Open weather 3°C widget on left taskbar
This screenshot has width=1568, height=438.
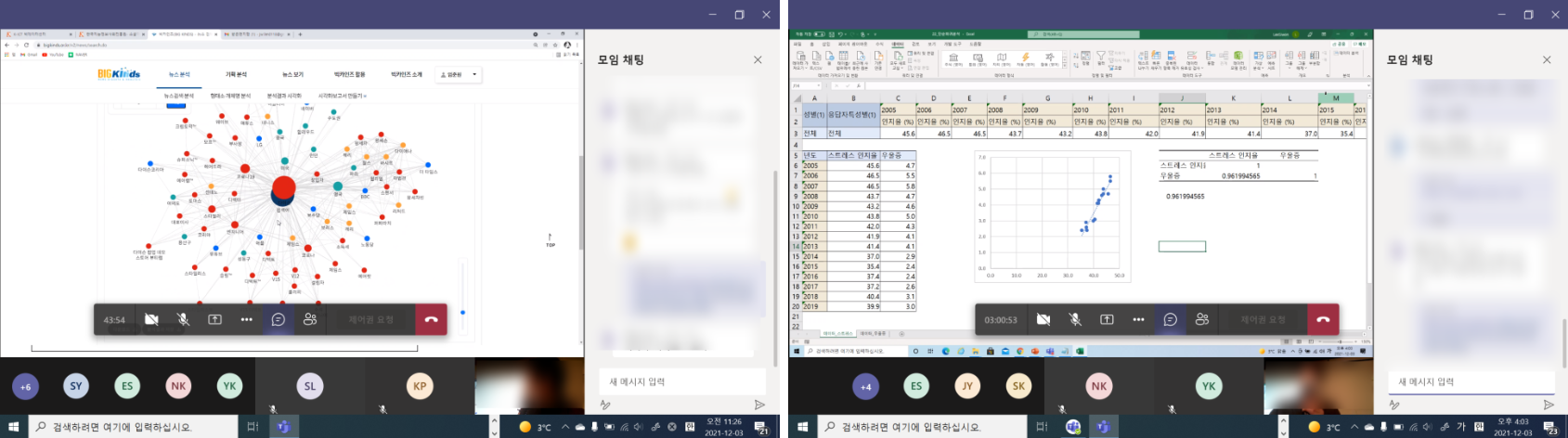(535, 427)
